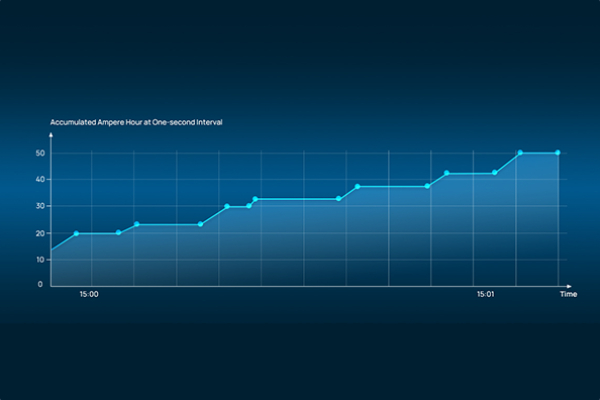Screen dimensions: 600x400
Task: Select the data point ending the 37 plateau
Action: pos(427,186)
